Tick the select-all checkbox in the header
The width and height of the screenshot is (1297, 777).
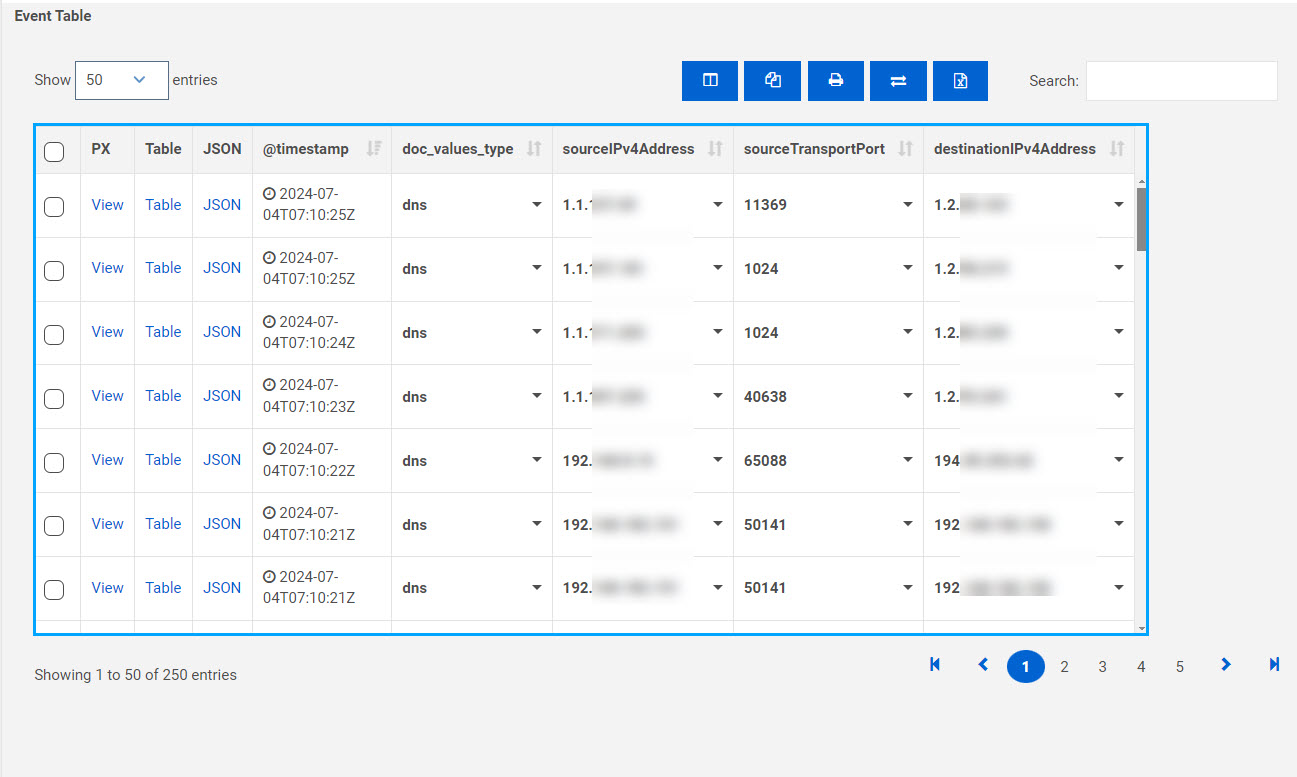pyautogui.click(x=55, y=151)
